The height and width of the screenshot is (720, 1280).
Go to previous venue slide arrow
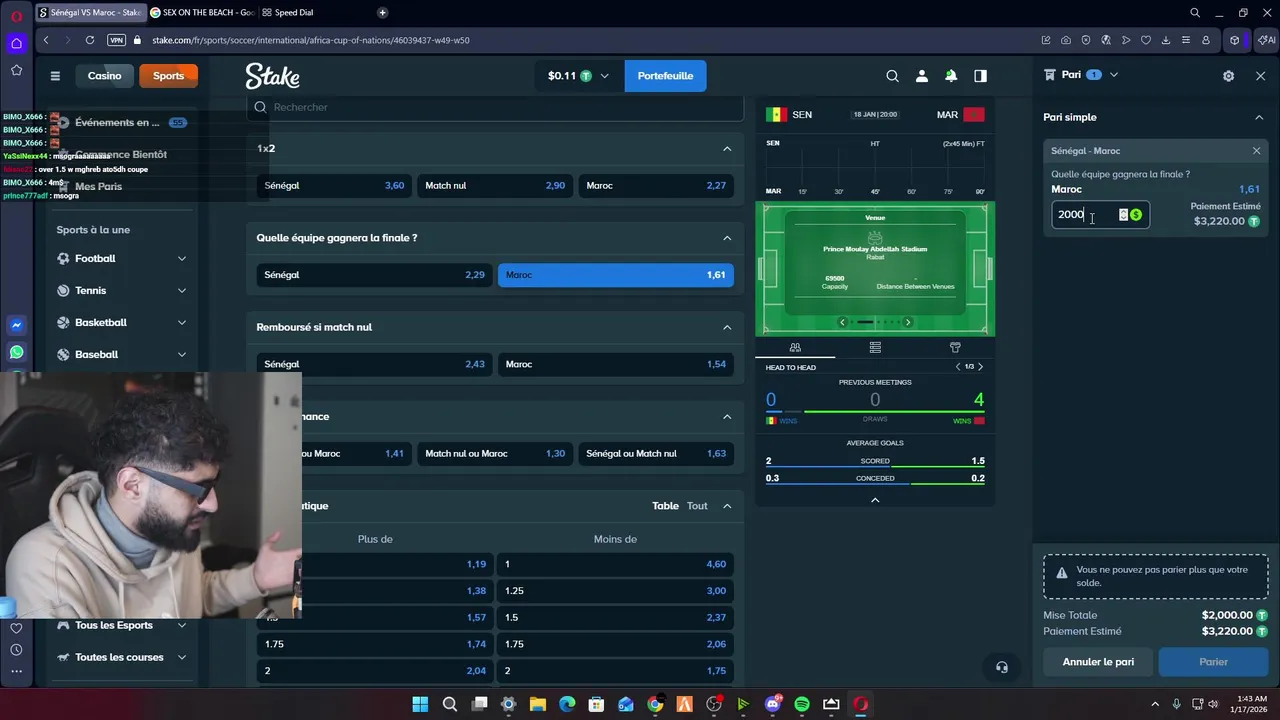pos(842,322)
